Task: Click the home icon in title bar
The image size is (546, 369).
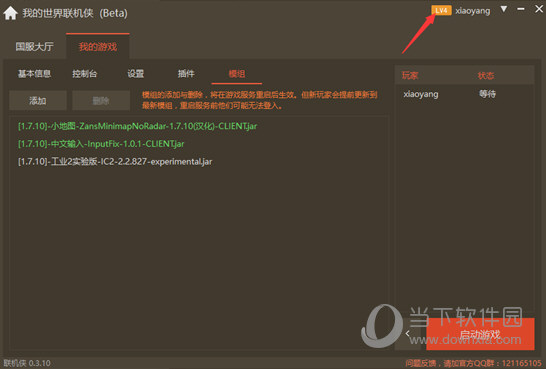Action: point(10,13)
